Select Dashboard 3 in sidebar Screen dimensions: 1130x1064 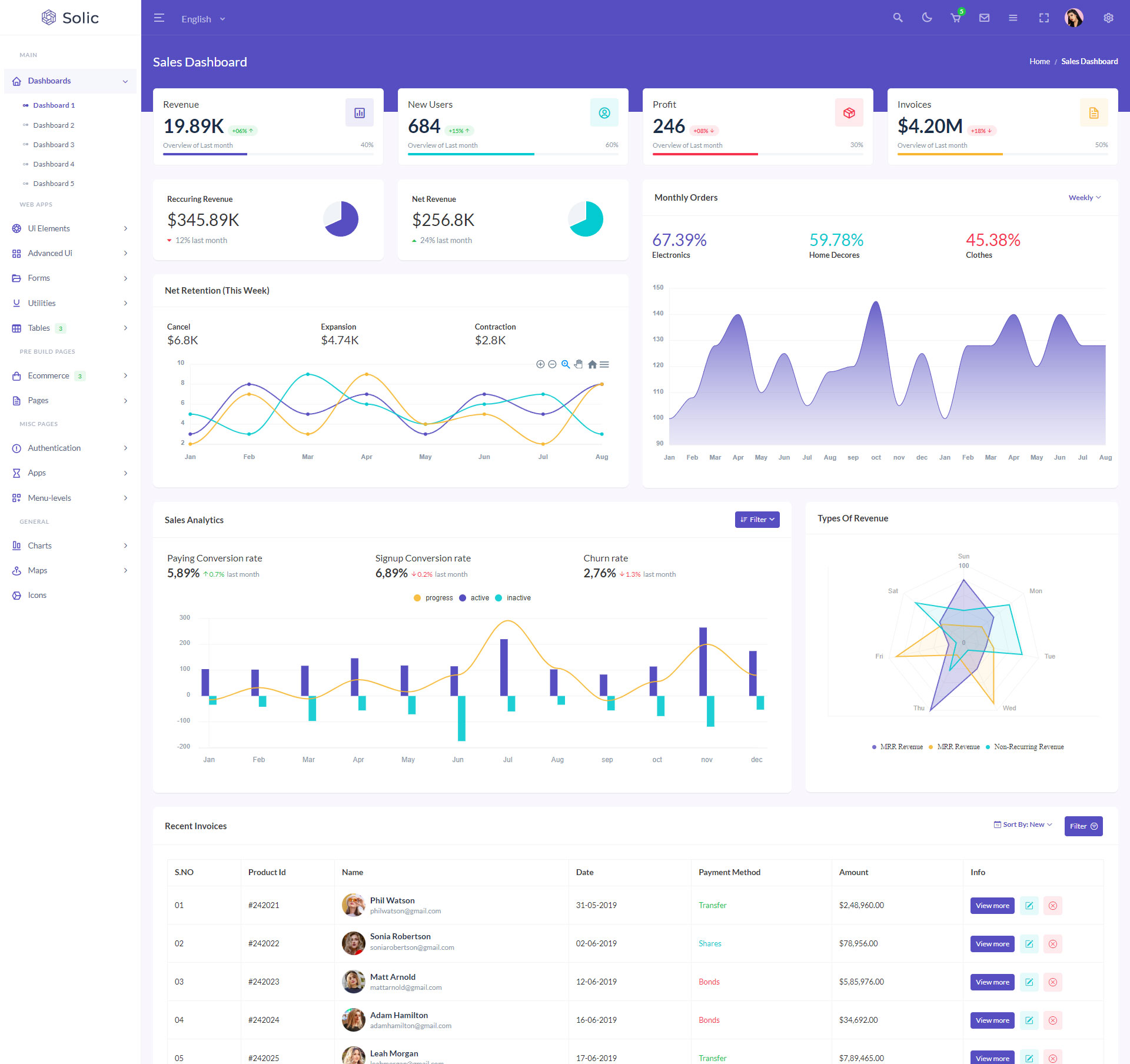click(x=54, y=145)
